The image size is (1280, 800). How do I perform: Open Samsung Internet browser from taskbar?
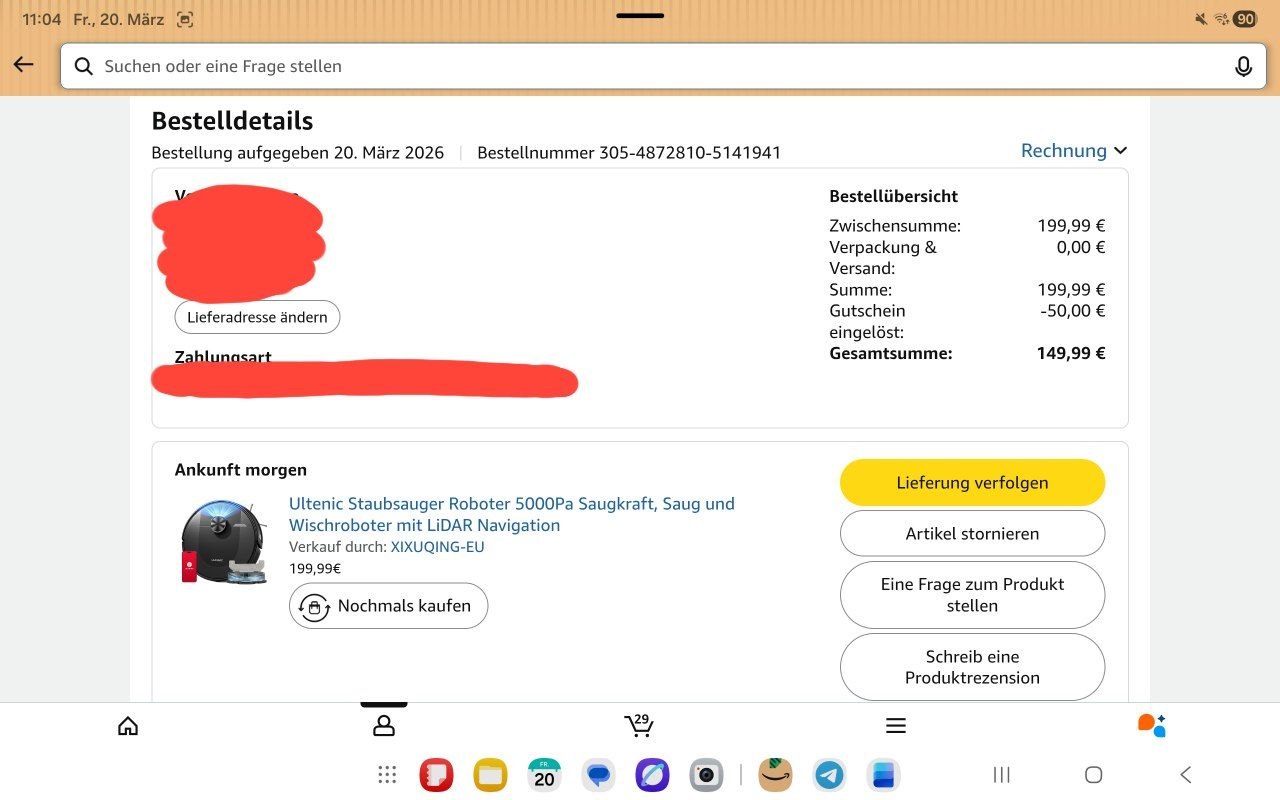(x=652, y=775)
